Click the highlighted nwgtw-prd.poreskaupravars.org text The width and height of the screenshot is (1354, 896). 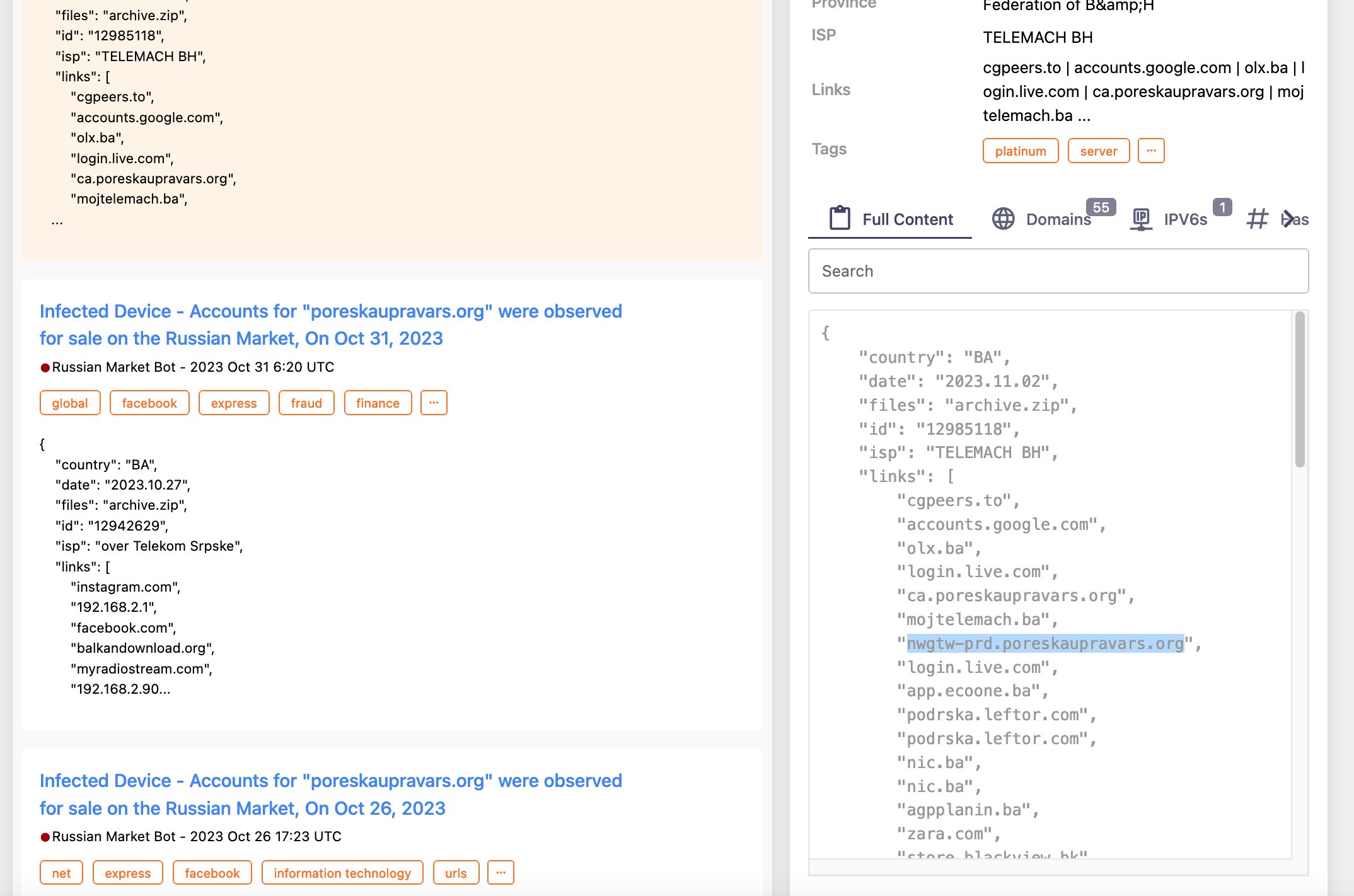tap(1045, 643)
